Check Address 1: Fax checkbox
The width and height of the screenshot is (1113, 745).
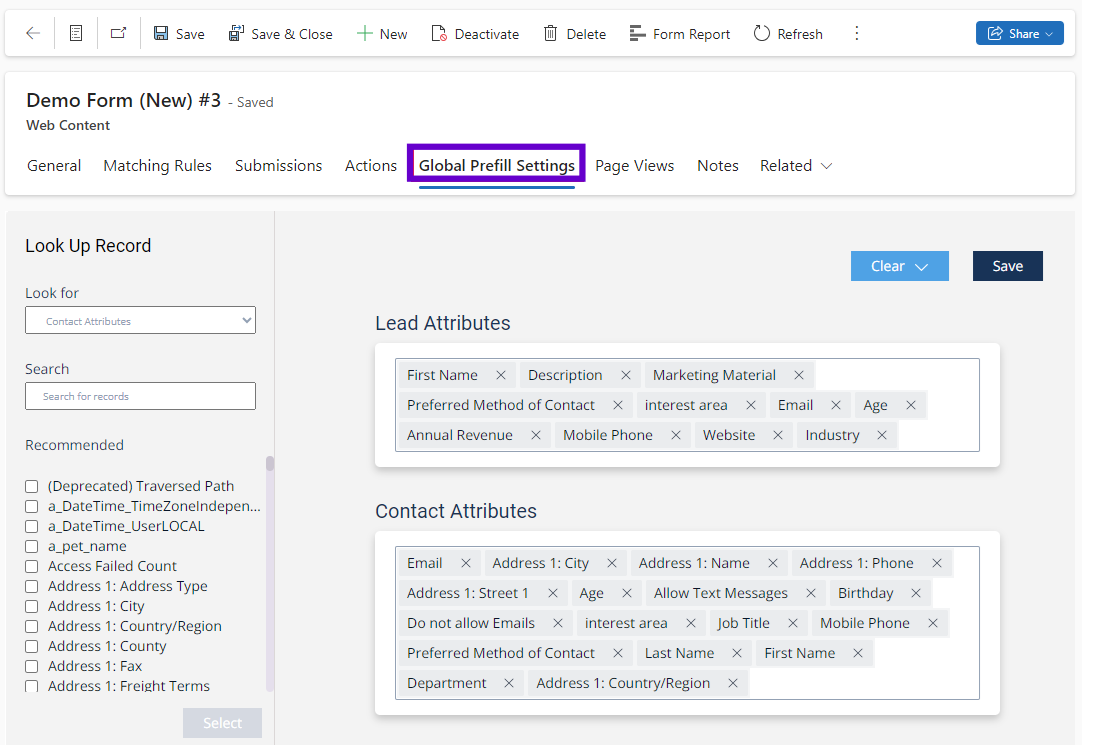click(31, 666)
